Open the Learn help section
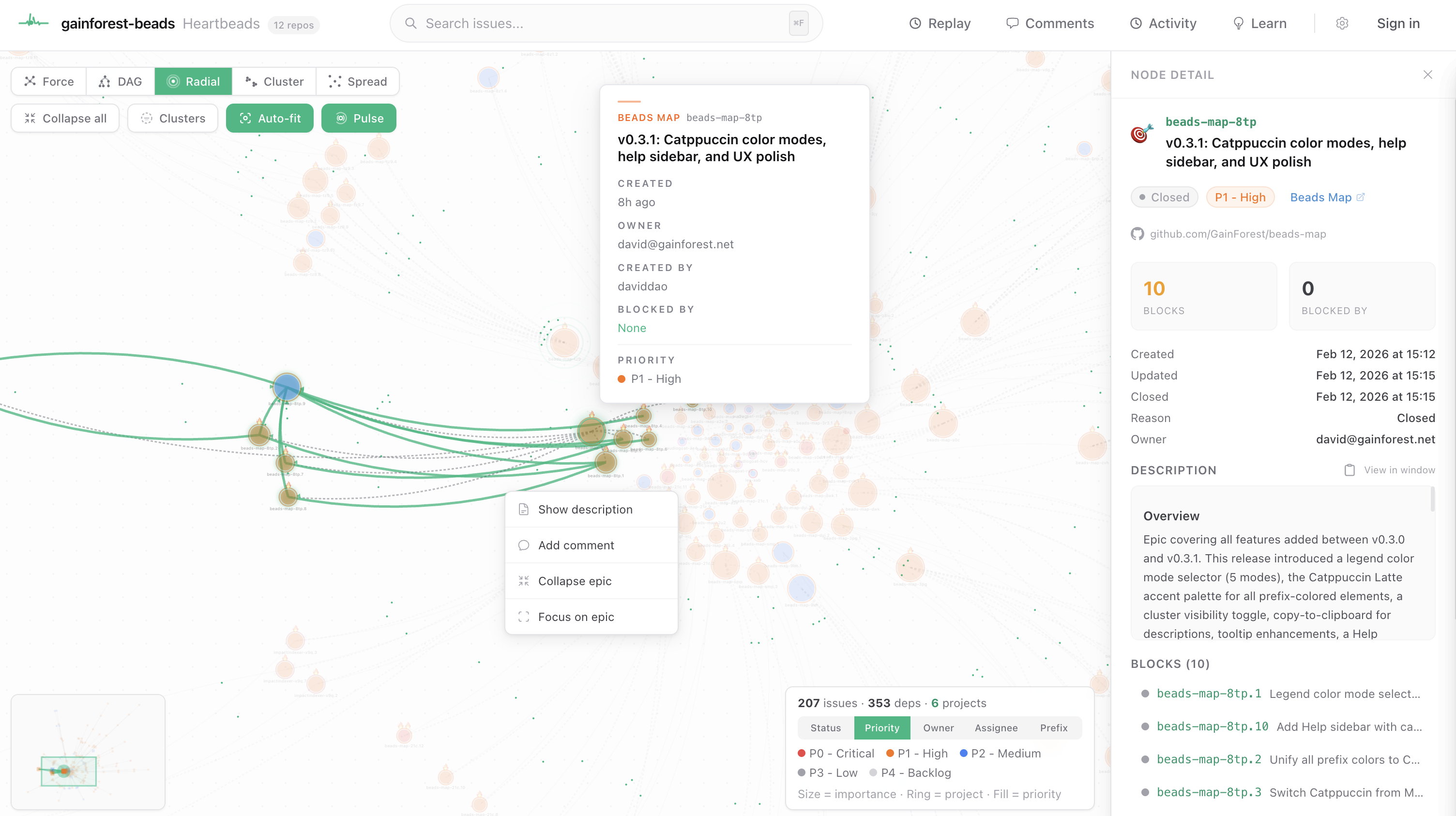 1259,23
